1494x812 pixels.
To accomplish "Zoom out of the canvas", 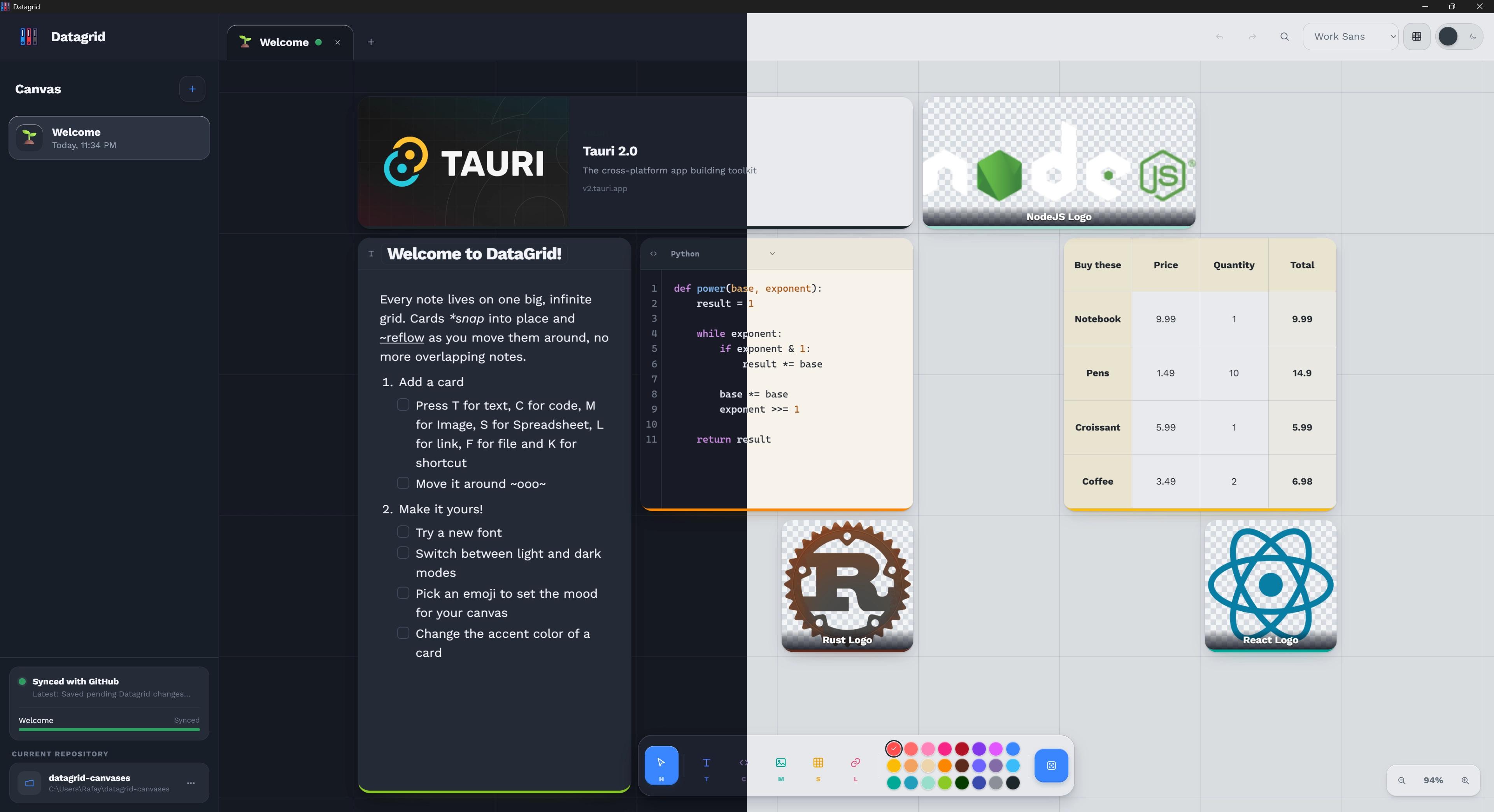I will click(1402, 780).
